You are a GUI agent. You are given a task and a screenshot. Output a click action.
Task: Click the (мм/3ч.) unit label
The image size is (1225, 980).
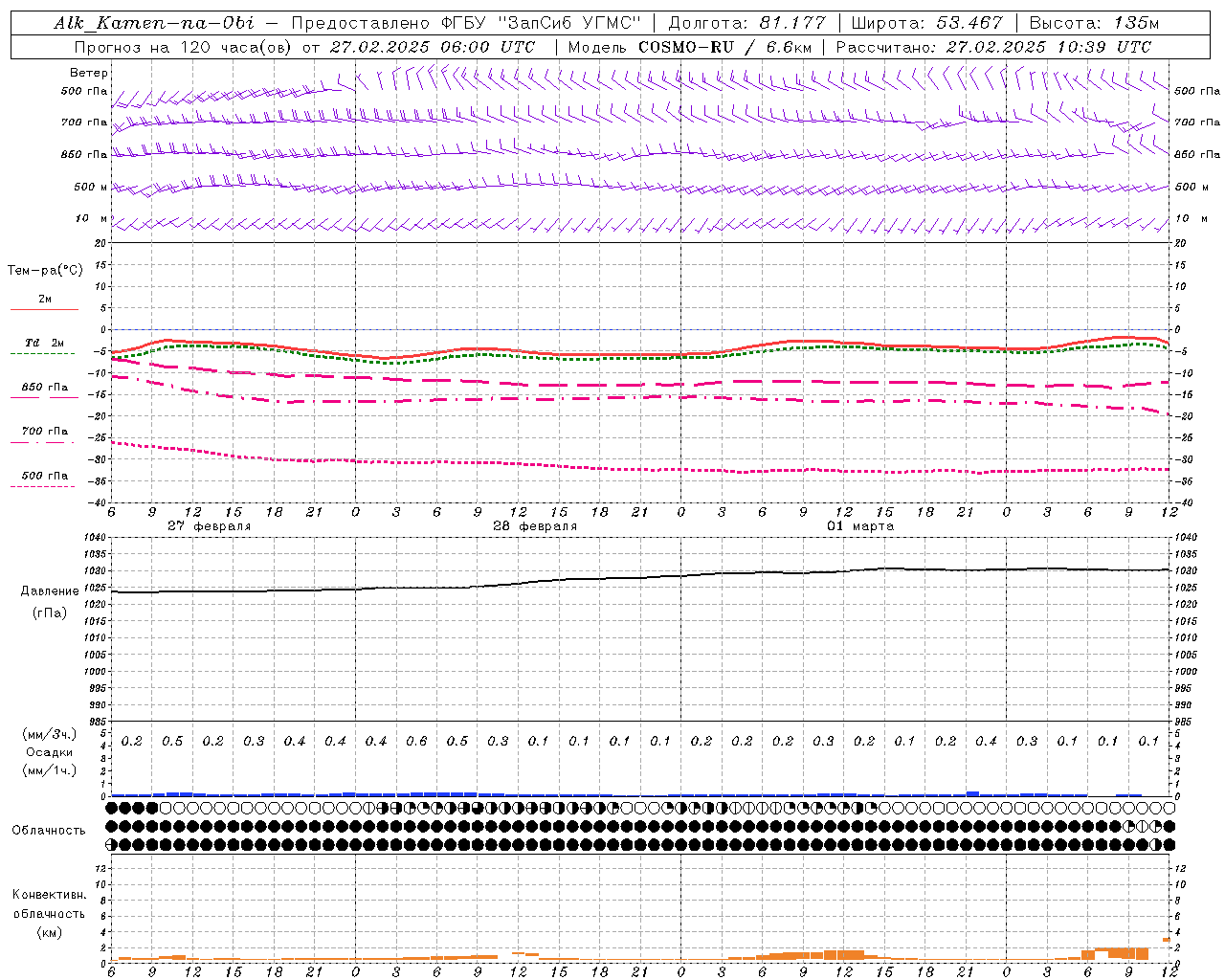click(x=50, y=734)
